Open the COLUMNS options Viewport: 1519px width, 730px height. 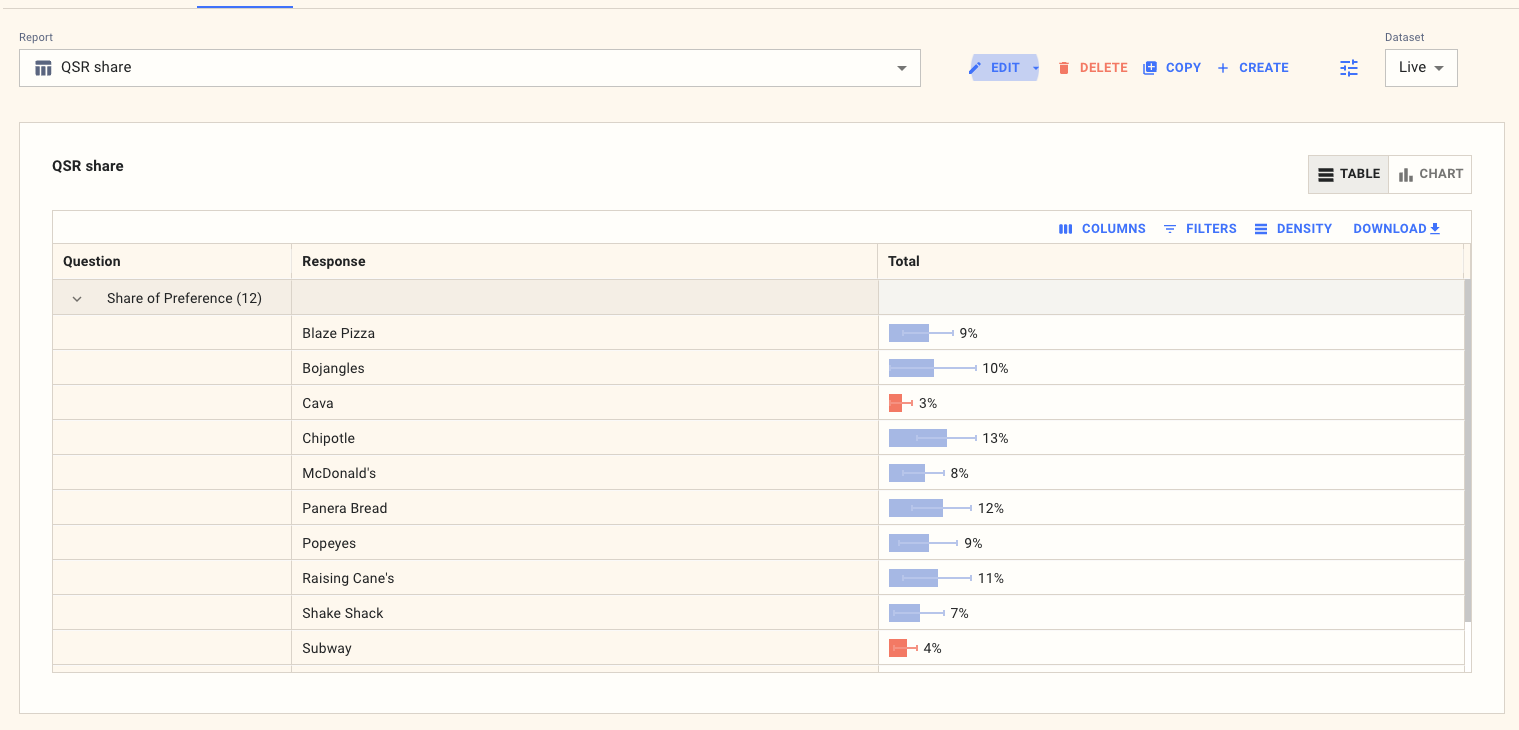1102,229
